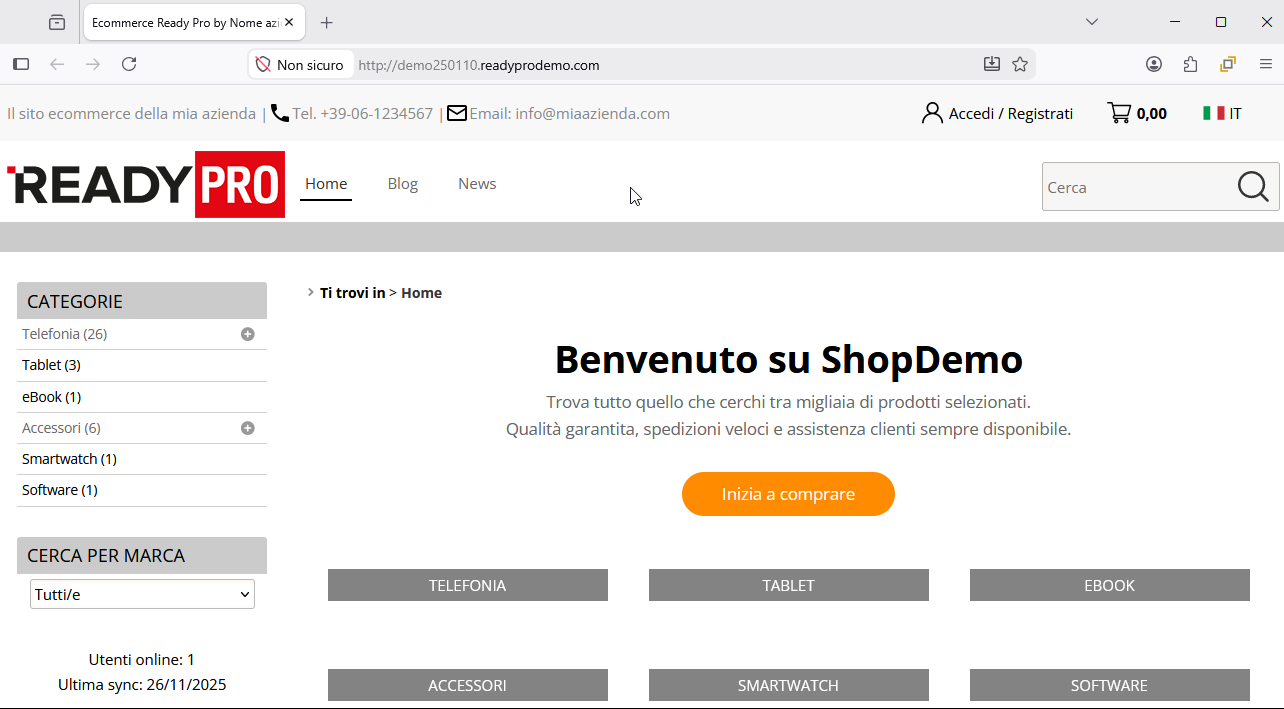1284x709 pixels.
Task: Open the Cerca per marca dropdown
Action: (142, 594)
